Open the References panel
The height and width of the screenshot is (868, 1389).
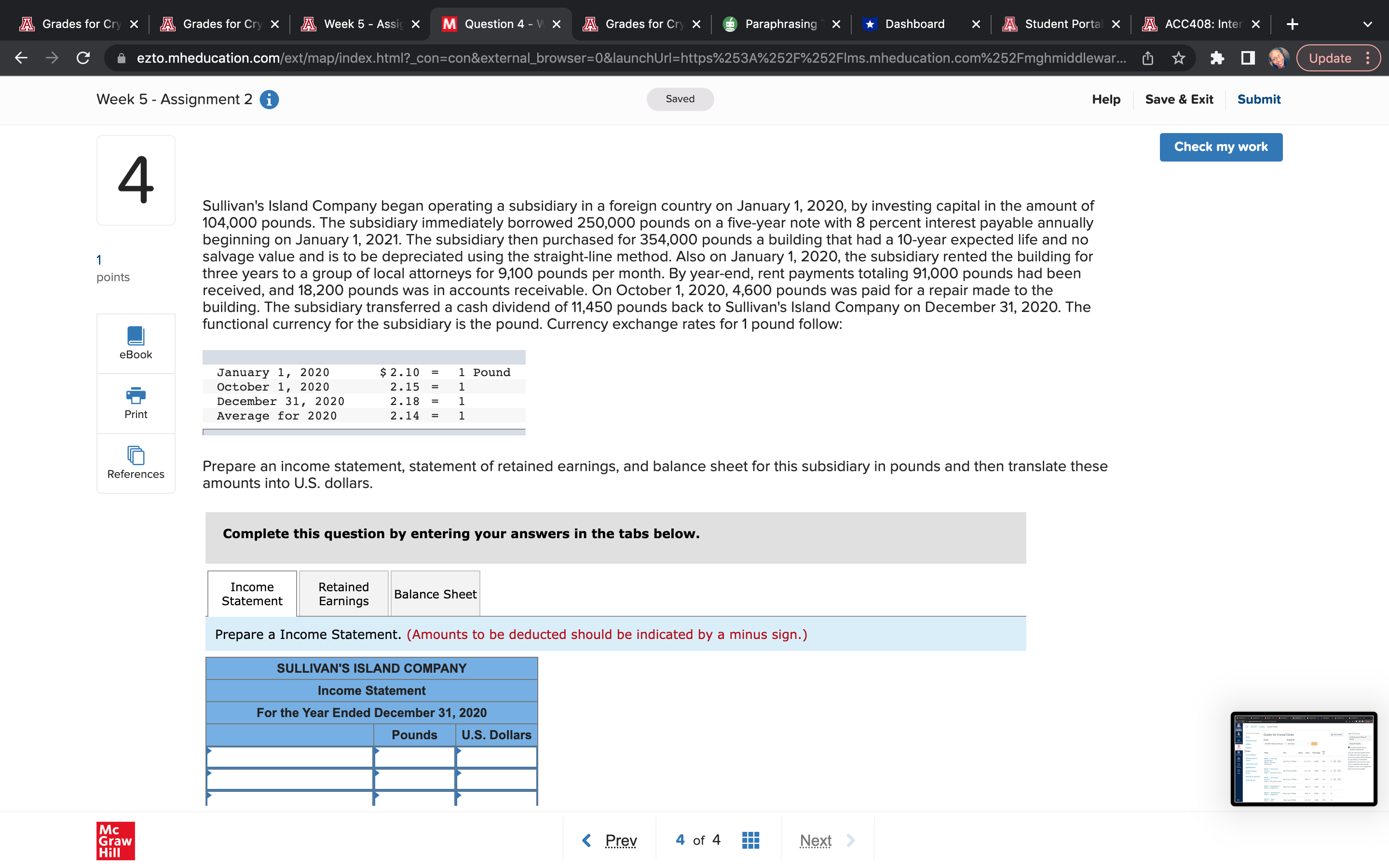coord(136,463)
